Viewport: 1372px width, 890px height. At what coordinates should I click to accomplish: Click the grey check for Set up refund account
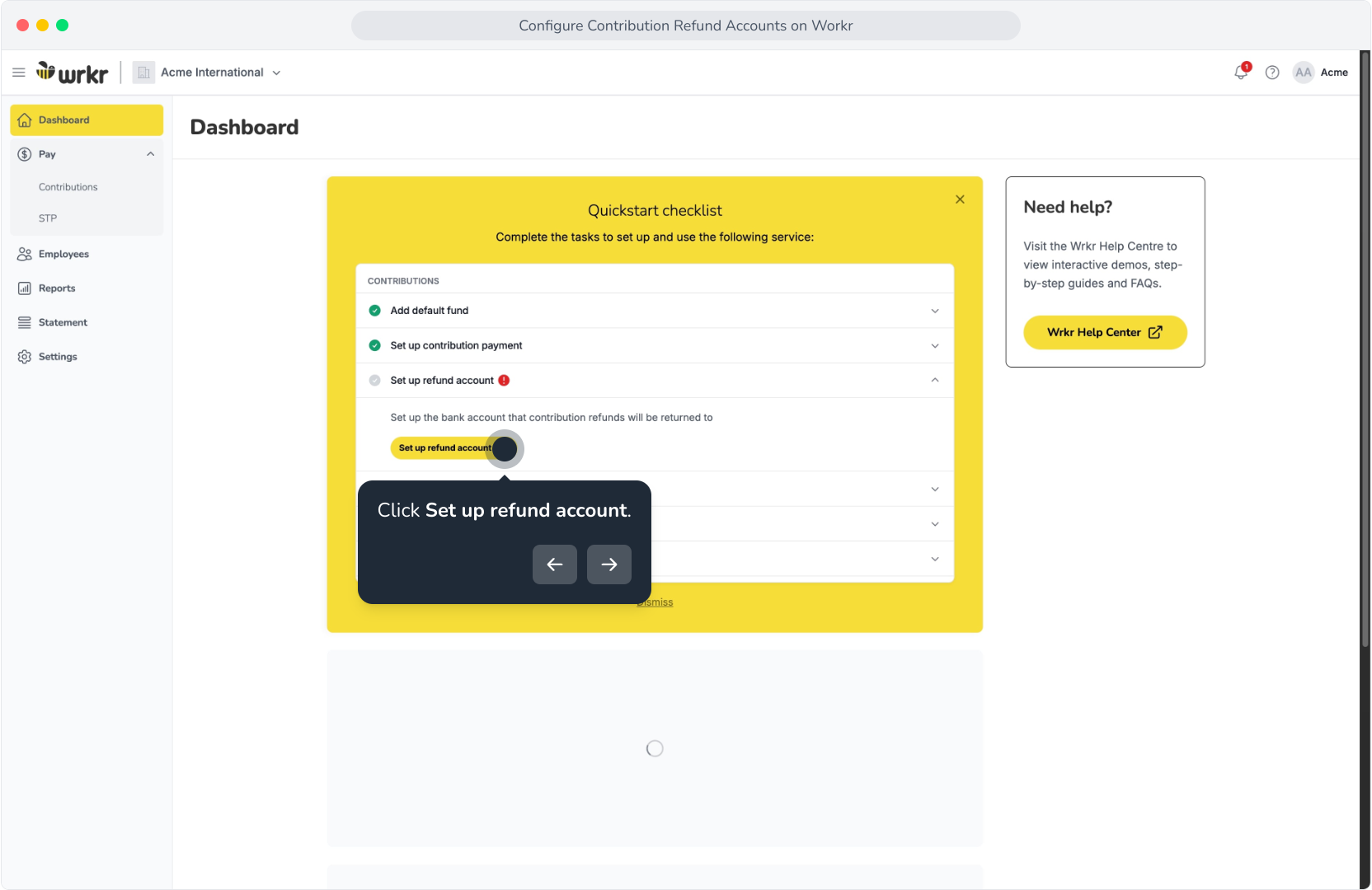coord(374,380)
